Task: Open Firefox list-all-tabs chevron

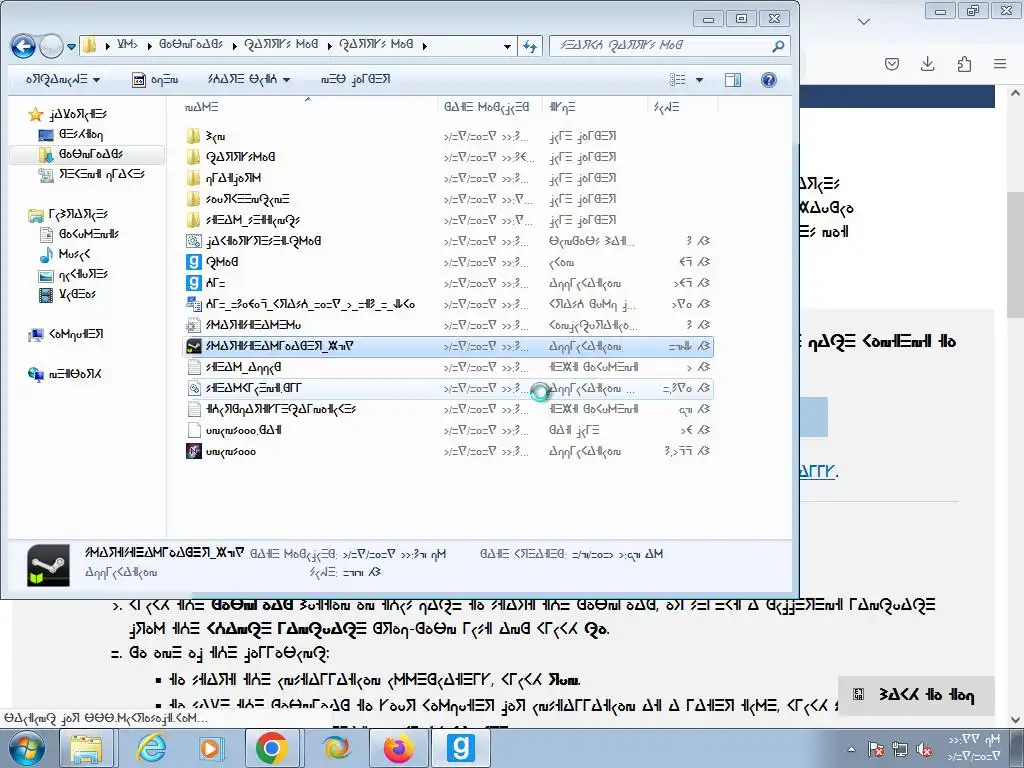Action: click(x=863, y=22)
